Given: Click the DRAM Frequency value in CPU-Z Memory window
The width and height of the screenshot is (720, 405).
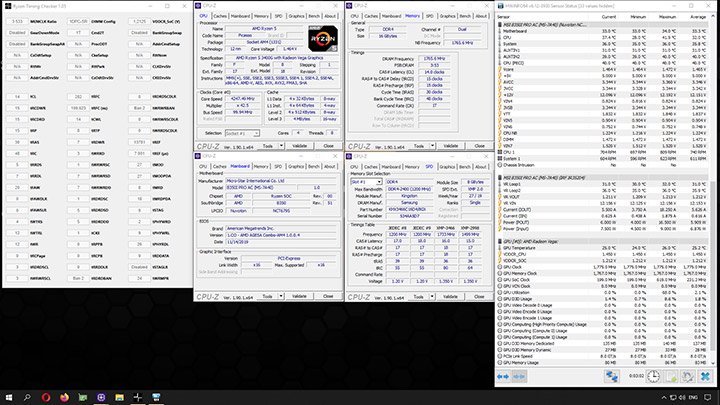Looking at the screenshot, I should (434, 59).
